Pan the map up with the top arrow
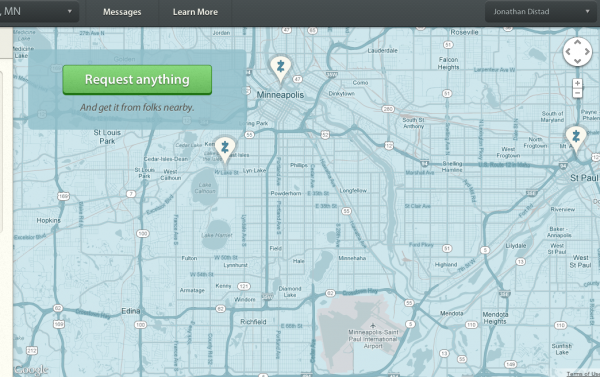The width and height of the screenshot is (600, 377). coord(577,42)
